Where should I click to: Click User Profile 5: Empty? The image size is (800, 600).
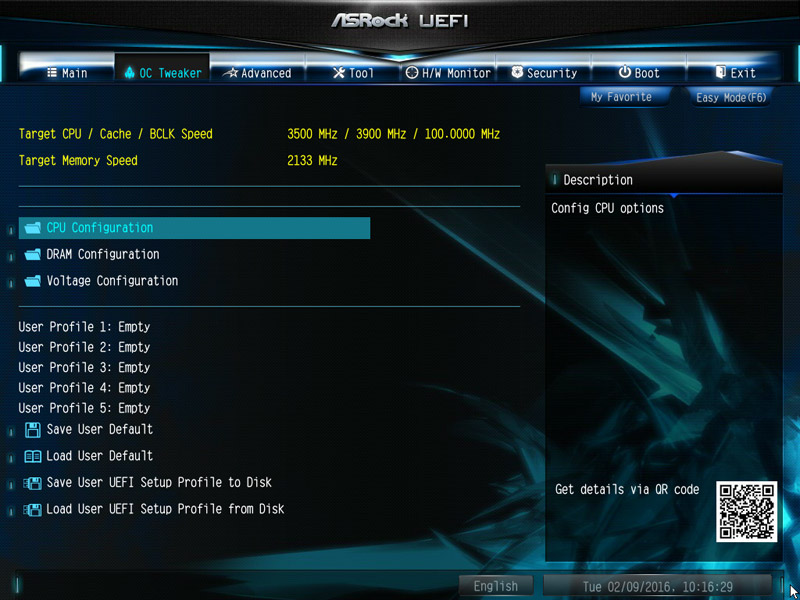(84, 408)
